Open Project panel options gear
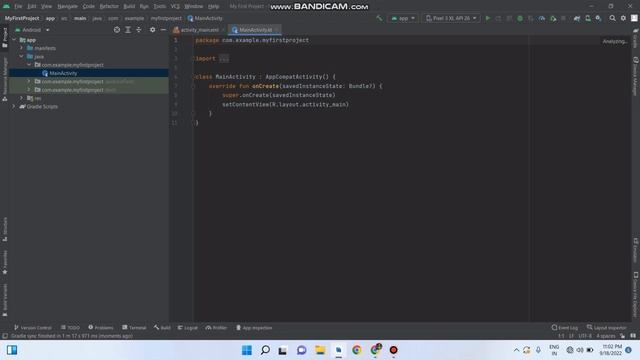The width and height of the screenshot is (640, 360). point(152,30)
